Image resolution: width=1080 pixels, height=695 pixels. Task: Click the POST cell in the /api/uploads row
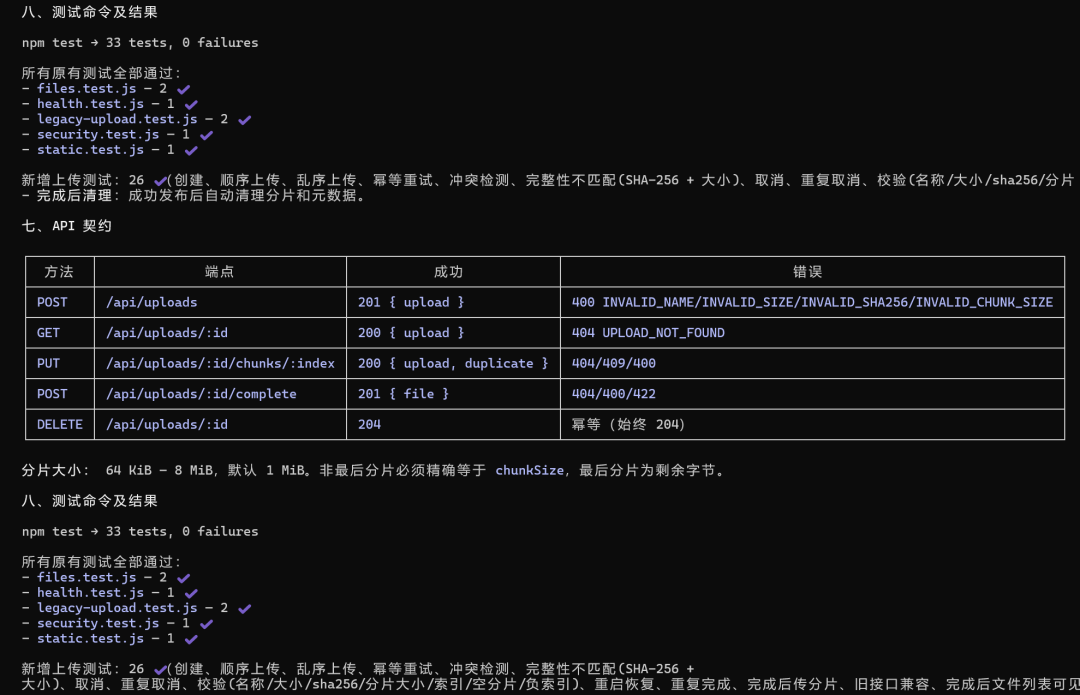pos(59,302)
